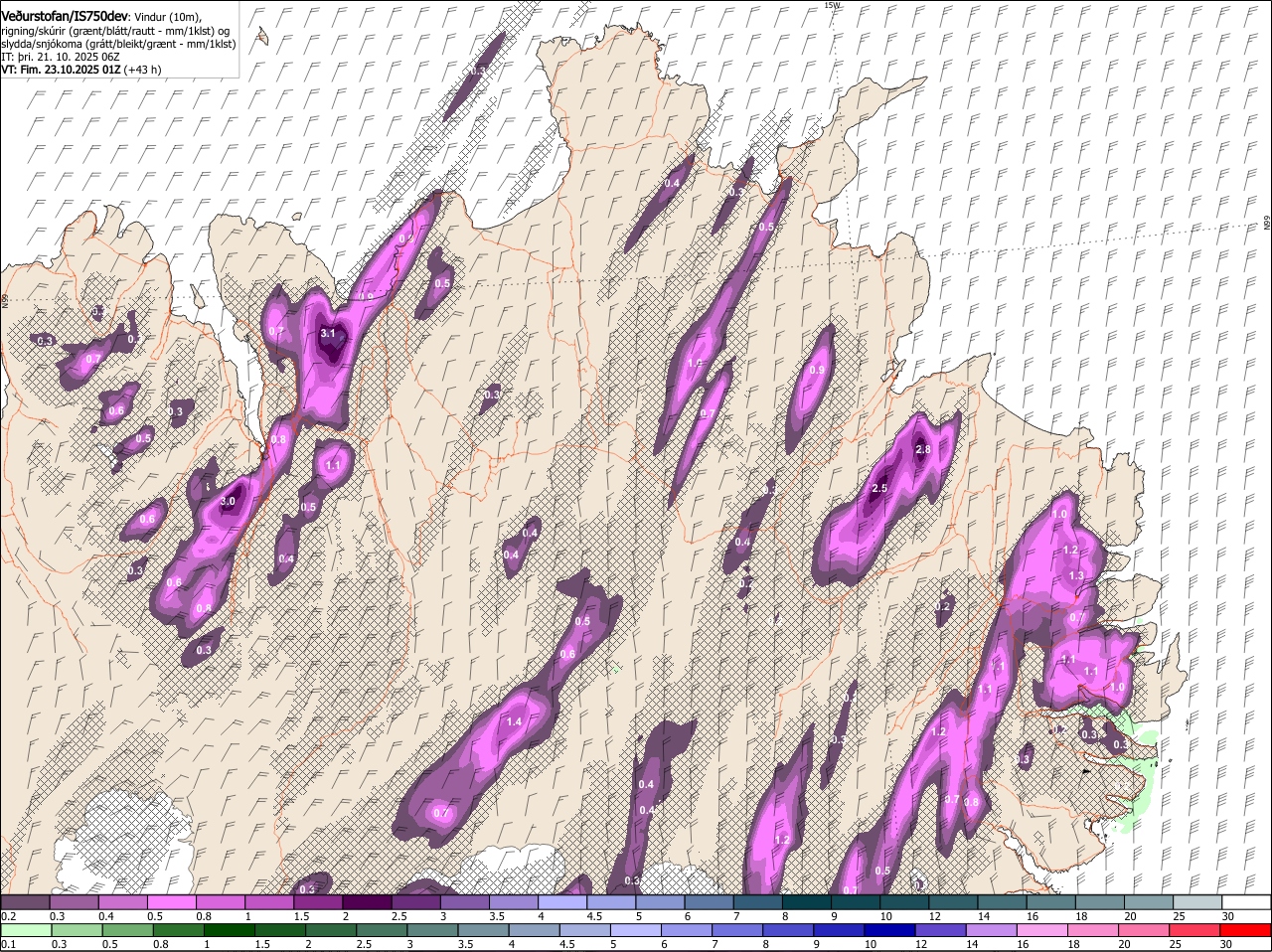Image resolution: width=1272 pixels, height=952 pixels.
Task: Select the light lavender 4–4.5 swatch in the top legend
Action: coord(561,902)
